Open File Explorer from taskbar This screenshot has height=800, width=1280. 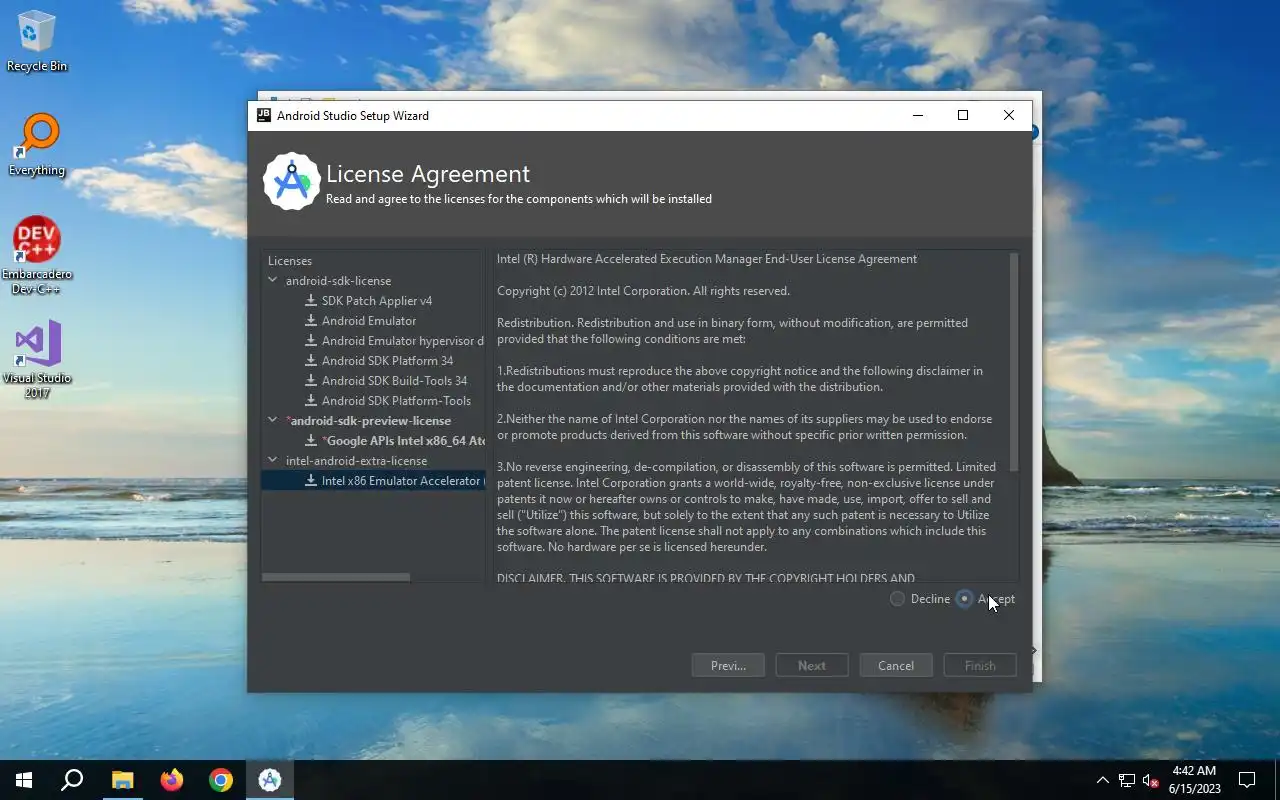(122, 780)
